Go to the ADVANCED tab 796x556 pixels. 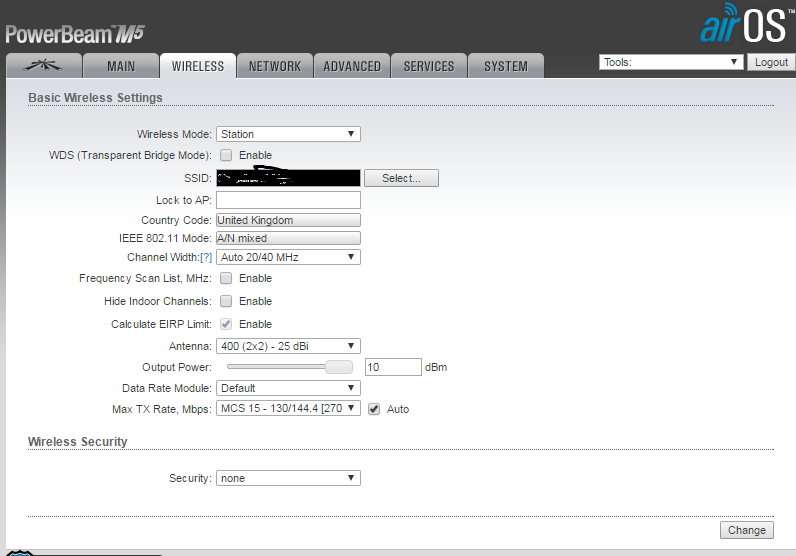352,66
